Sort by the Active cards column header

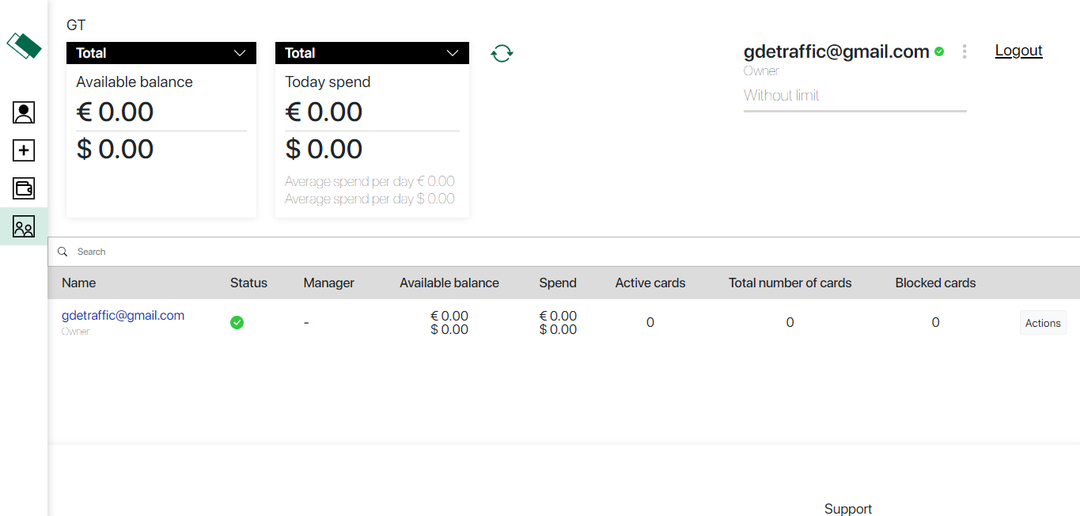point(650,283)
